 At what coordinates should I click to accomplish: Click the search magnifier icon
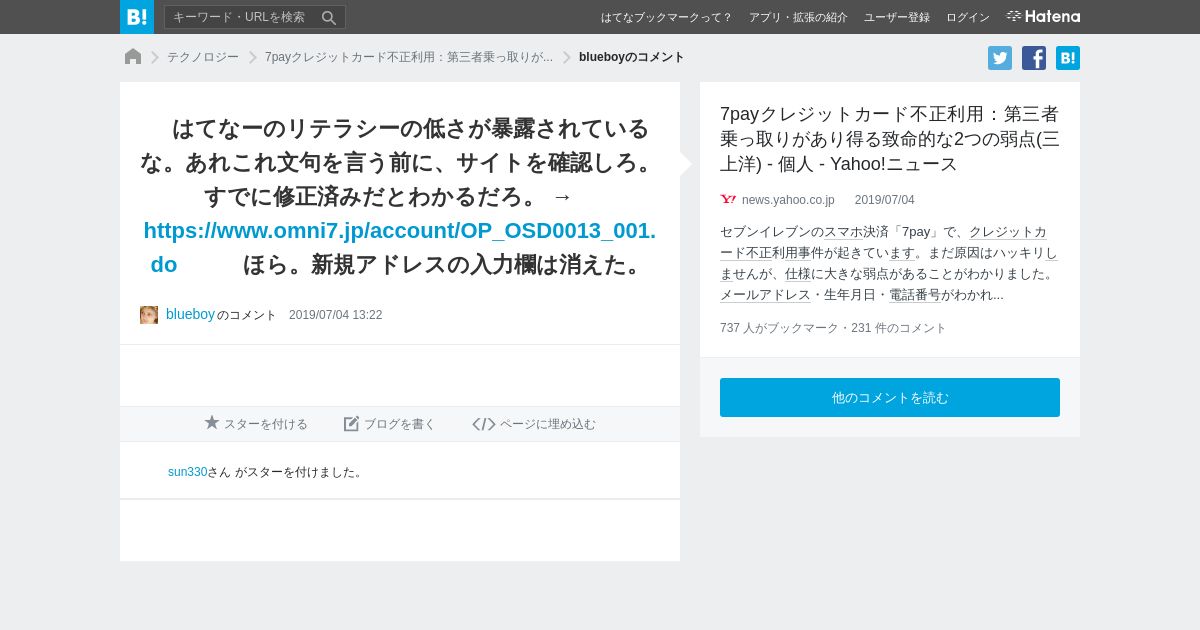[329, 17]
